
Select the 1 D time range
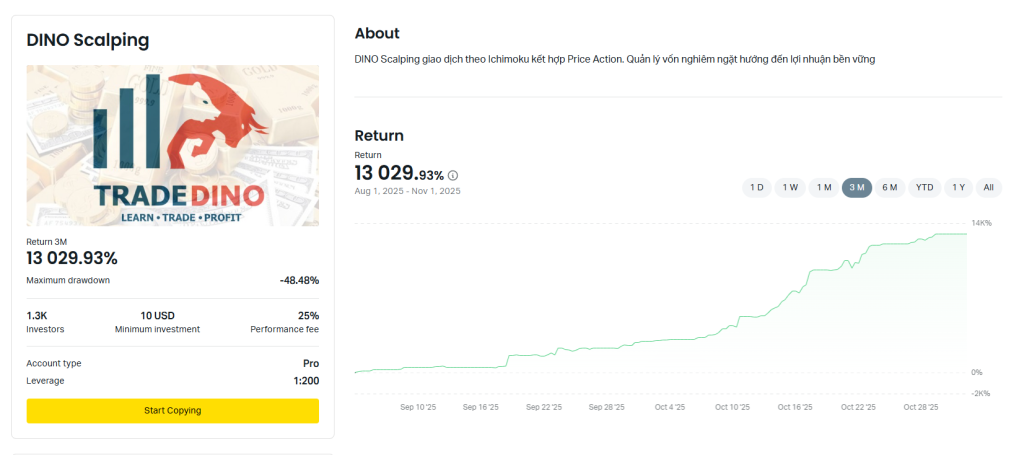point(757,187)
